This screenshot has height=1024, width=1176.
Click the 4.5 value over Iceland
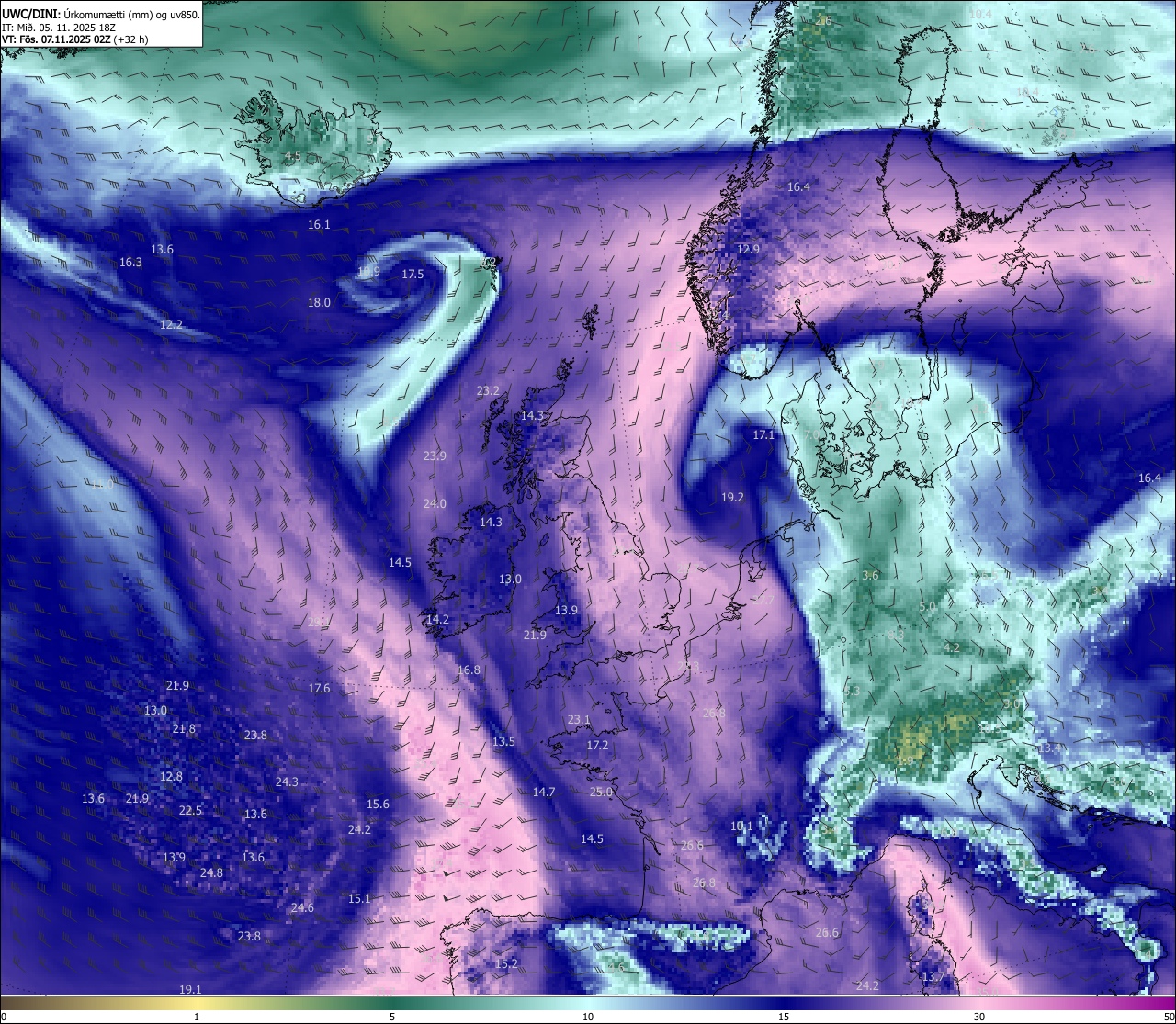293,155
